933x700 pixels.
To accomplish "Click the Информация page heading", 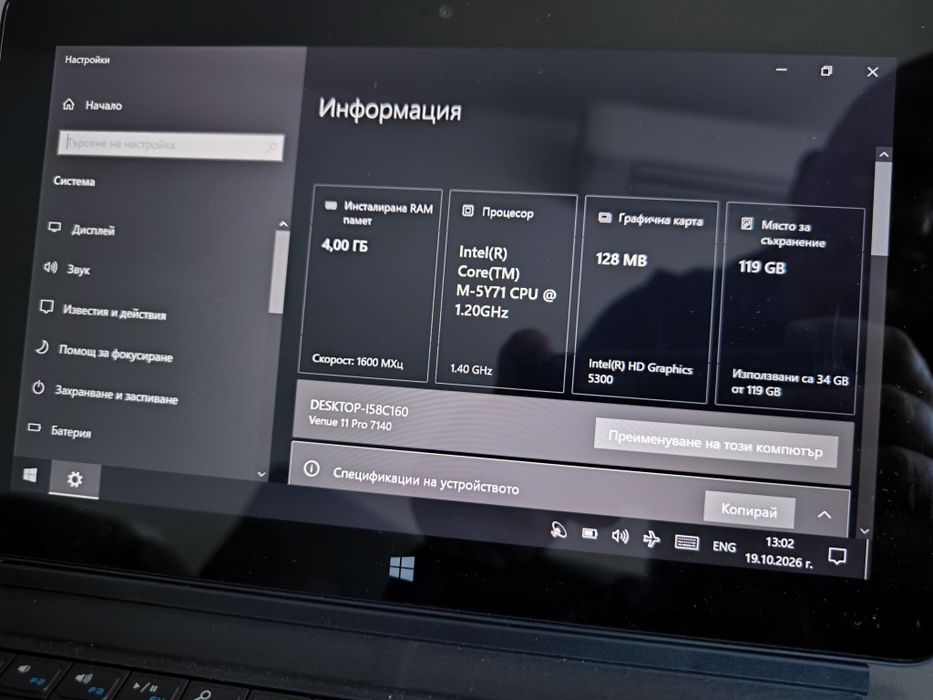I will [390, 110].
